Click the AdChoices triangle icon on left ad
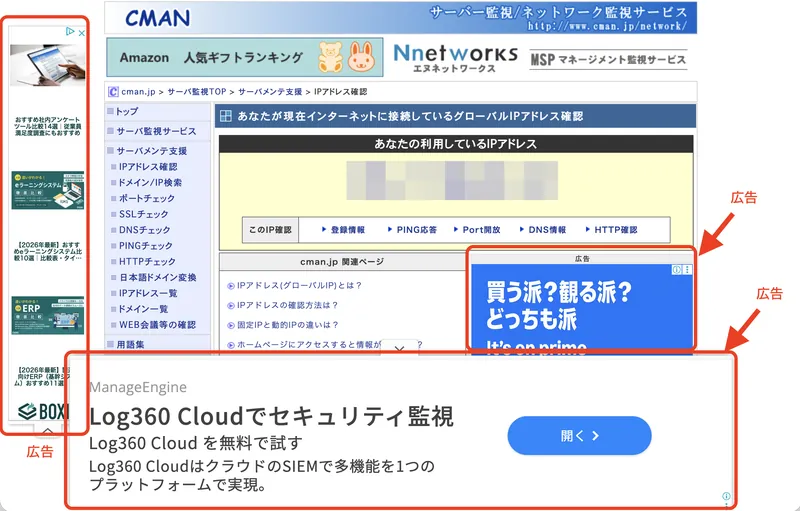The height and width of the screenshot is (511, 800). [x=70, y=32]
